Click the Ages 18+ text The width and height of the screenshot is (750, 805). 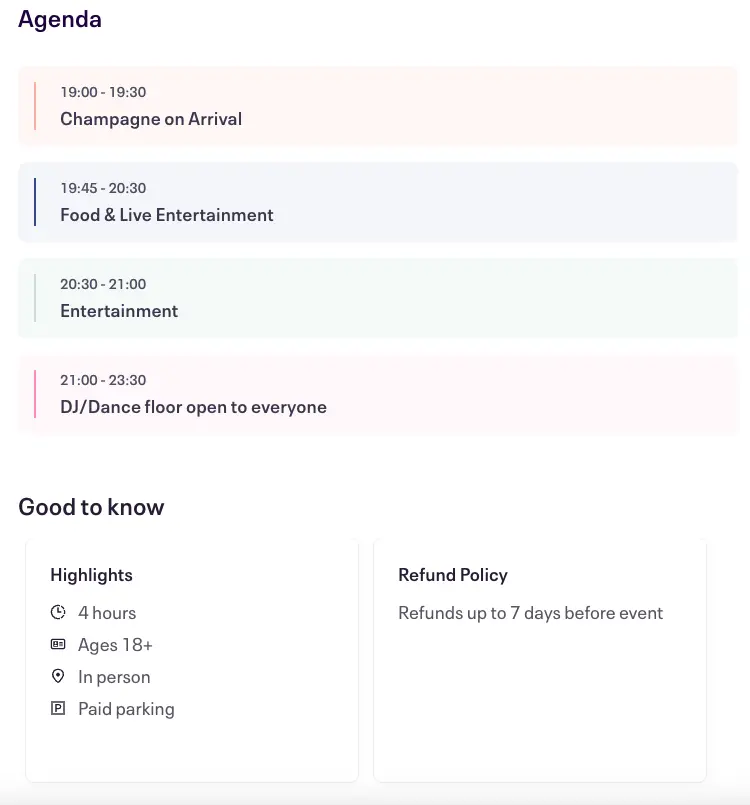click(115, 645)
